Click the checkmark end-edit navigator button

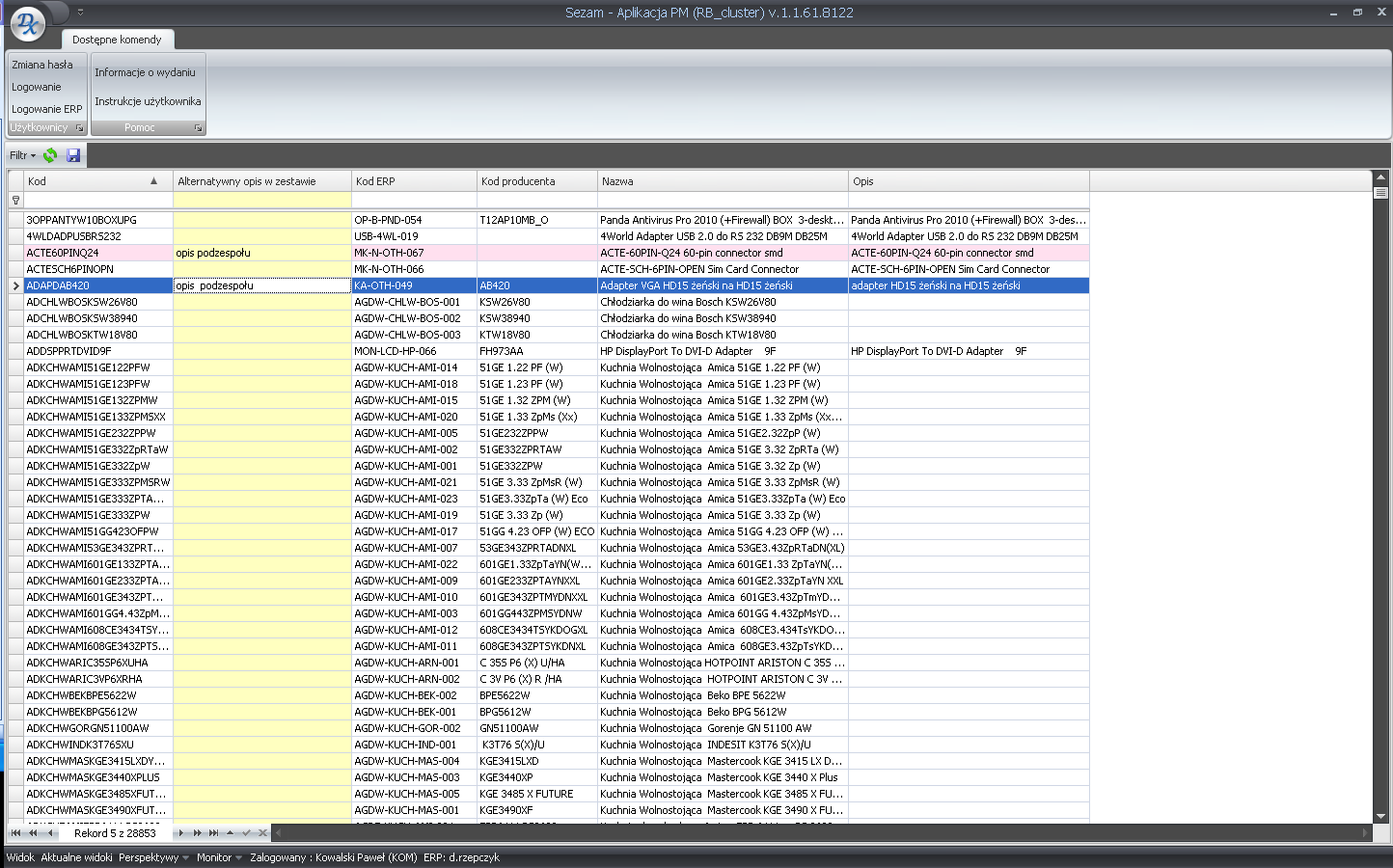click(x=246, y=833)
